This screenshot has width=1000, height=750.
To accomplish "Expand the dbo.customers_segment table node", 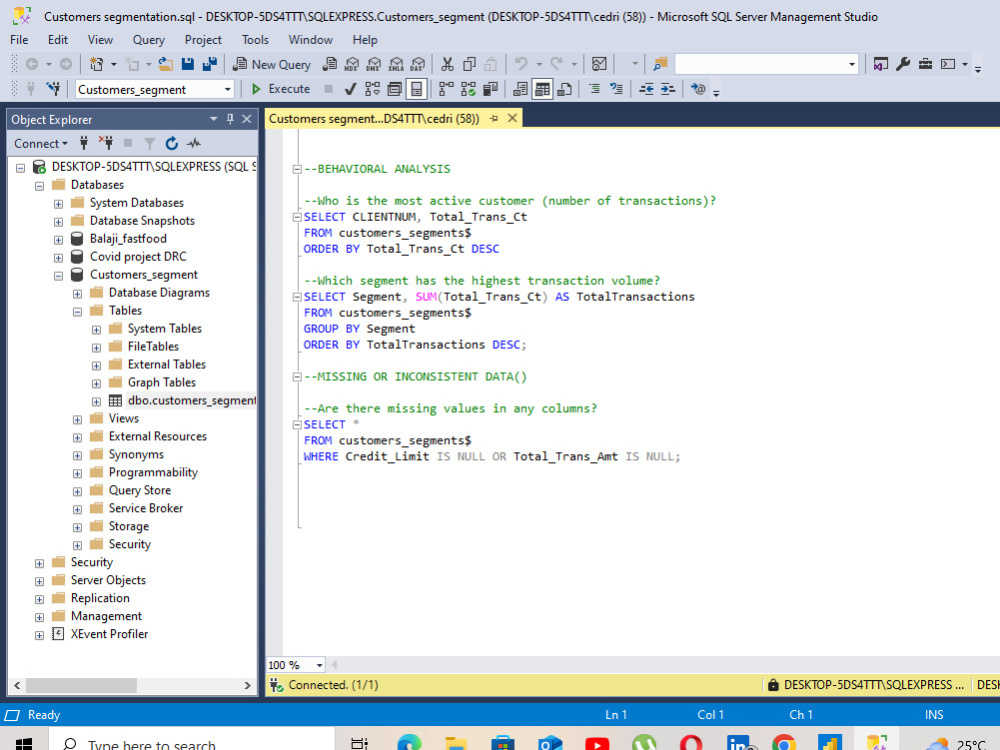I will pyautogui.click(x=96, y=402).
